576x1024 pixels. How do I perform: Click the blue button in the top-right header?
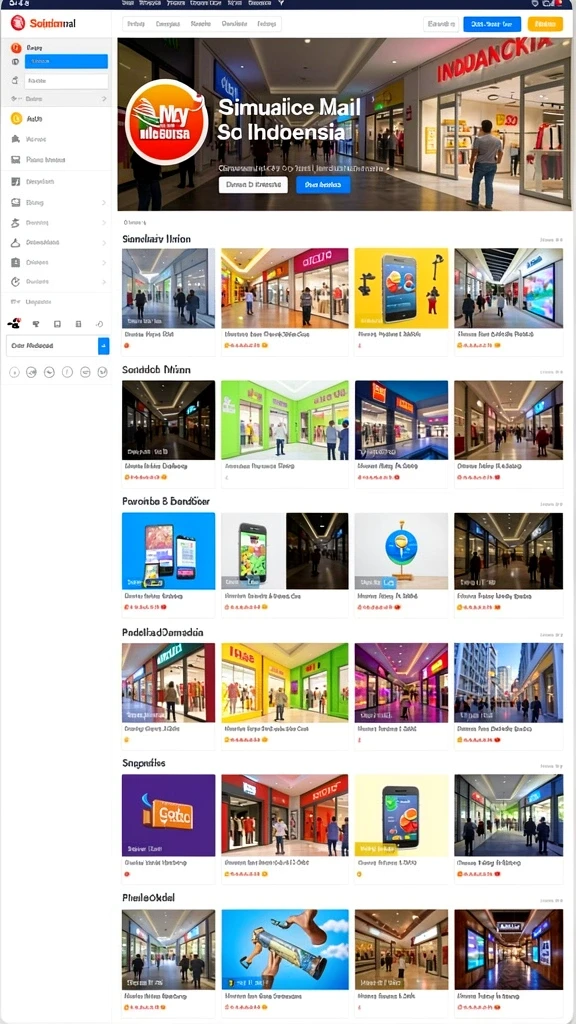[x=492, y=24]
